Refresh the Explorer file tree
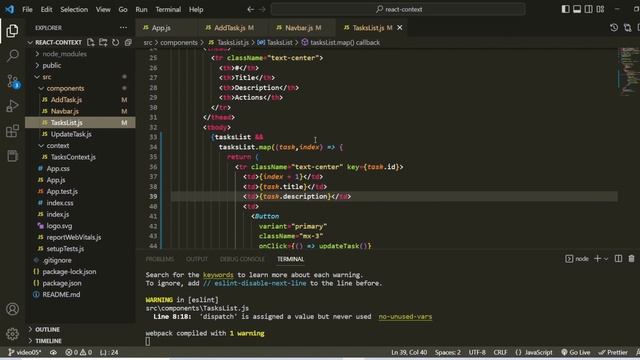Screen dimensions: 640x360 click(x=116, y=42)
